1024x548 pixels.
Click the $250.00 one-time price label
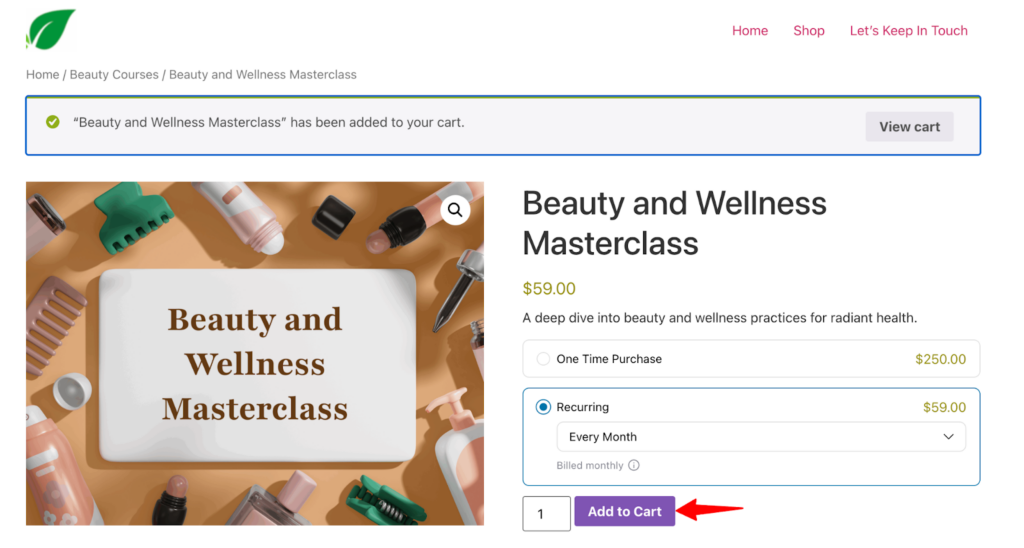point(940,359)
